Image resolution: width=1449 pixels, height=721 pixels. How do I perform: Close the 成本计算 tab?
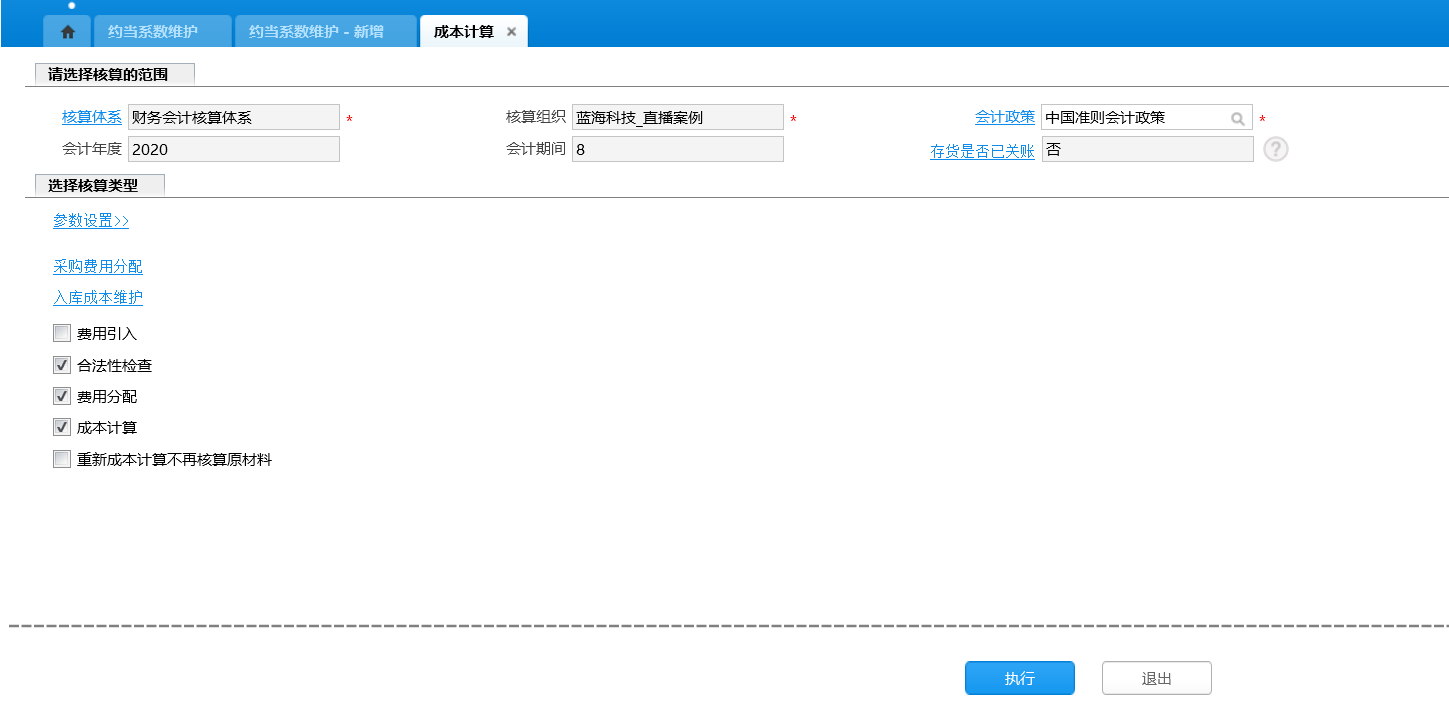point(511,32)
